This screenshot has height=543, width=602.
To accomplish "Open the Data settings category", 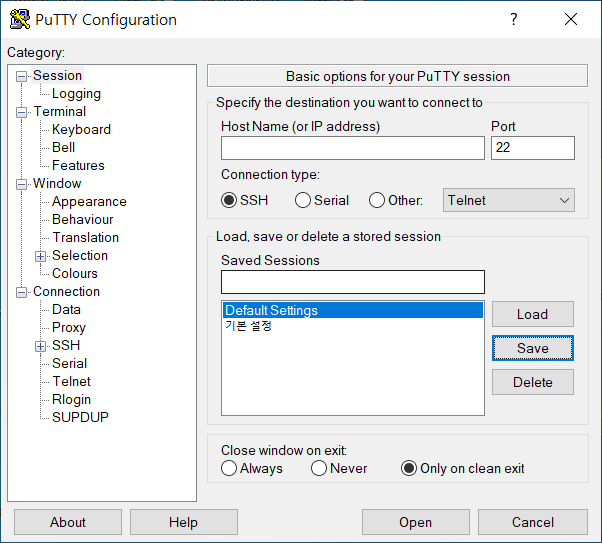I will click(x=66, y=310).
